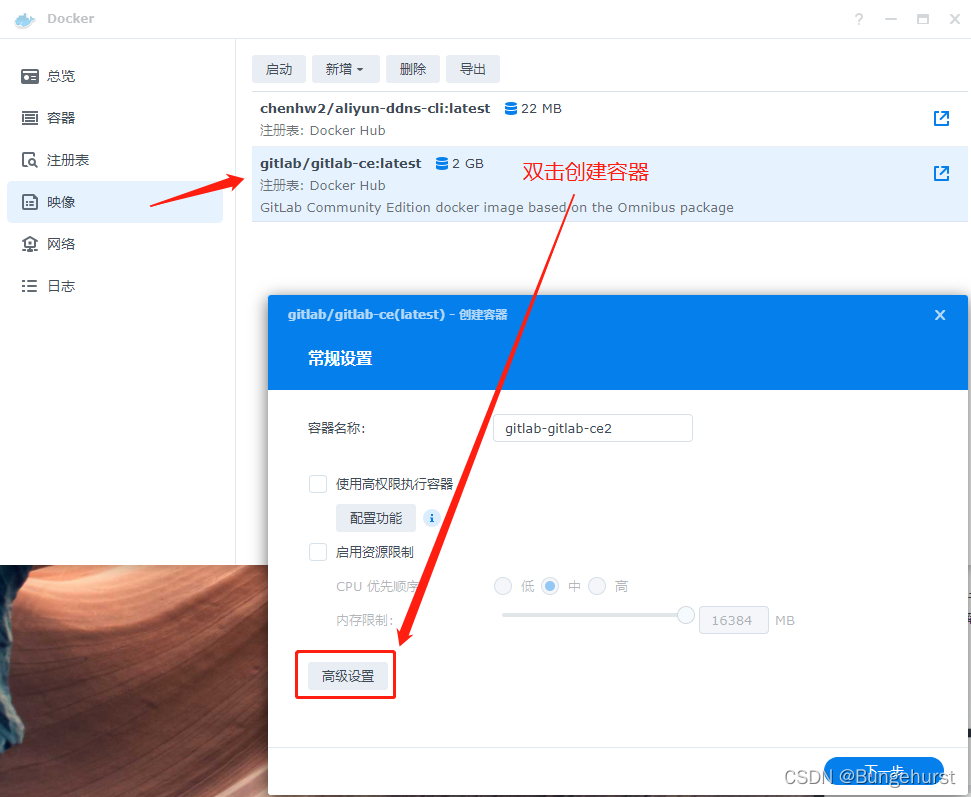Enable the 启用资源限制 checkbox
Viewport: 971px width, 797px height.
click(317, 551)
